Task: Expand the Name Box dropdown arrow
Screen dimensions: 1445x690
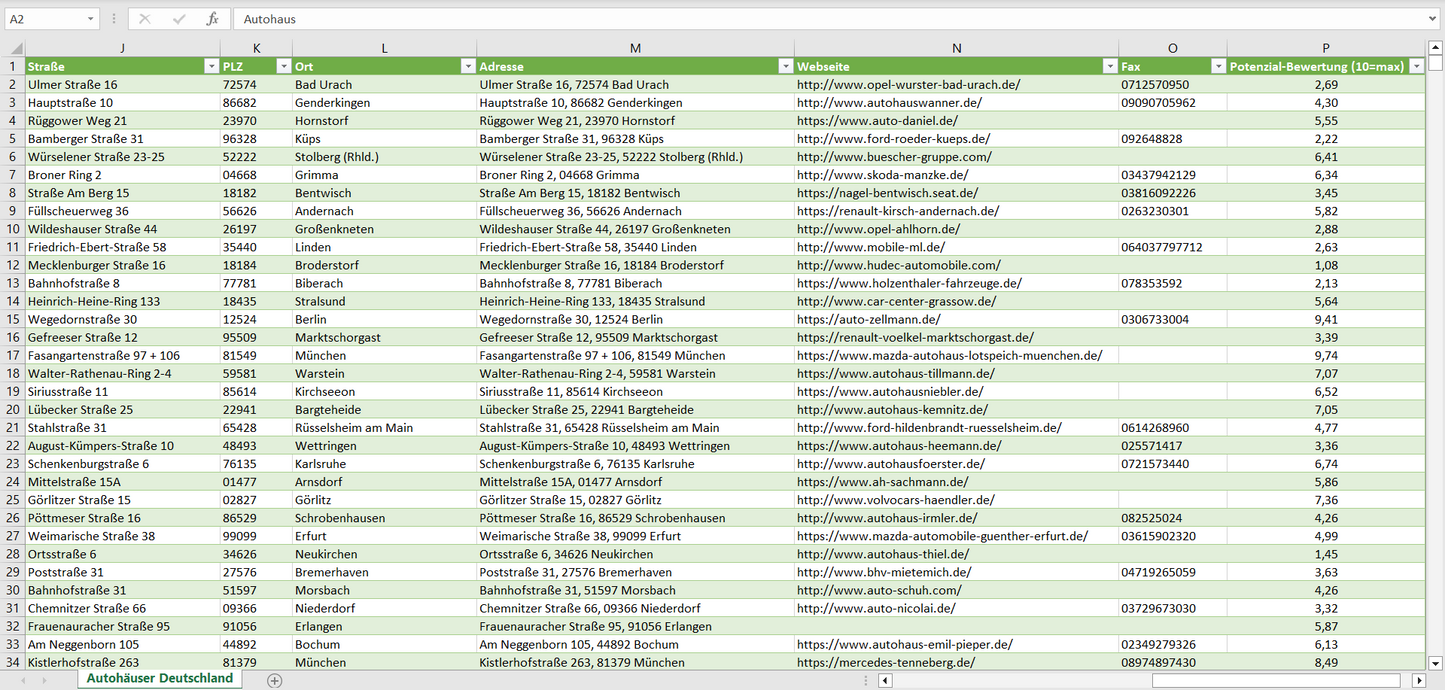Action: click(x=91, y=19)
